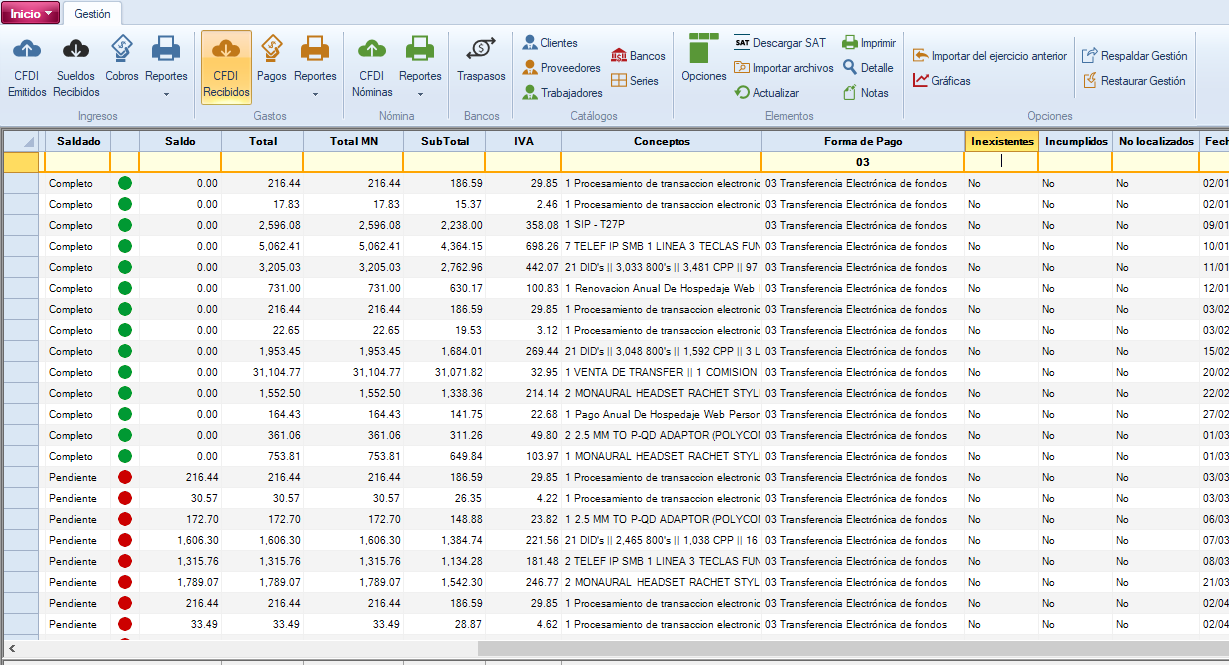Click Descargar SAT button
1229x665 pixels.
tap(780, 43)
